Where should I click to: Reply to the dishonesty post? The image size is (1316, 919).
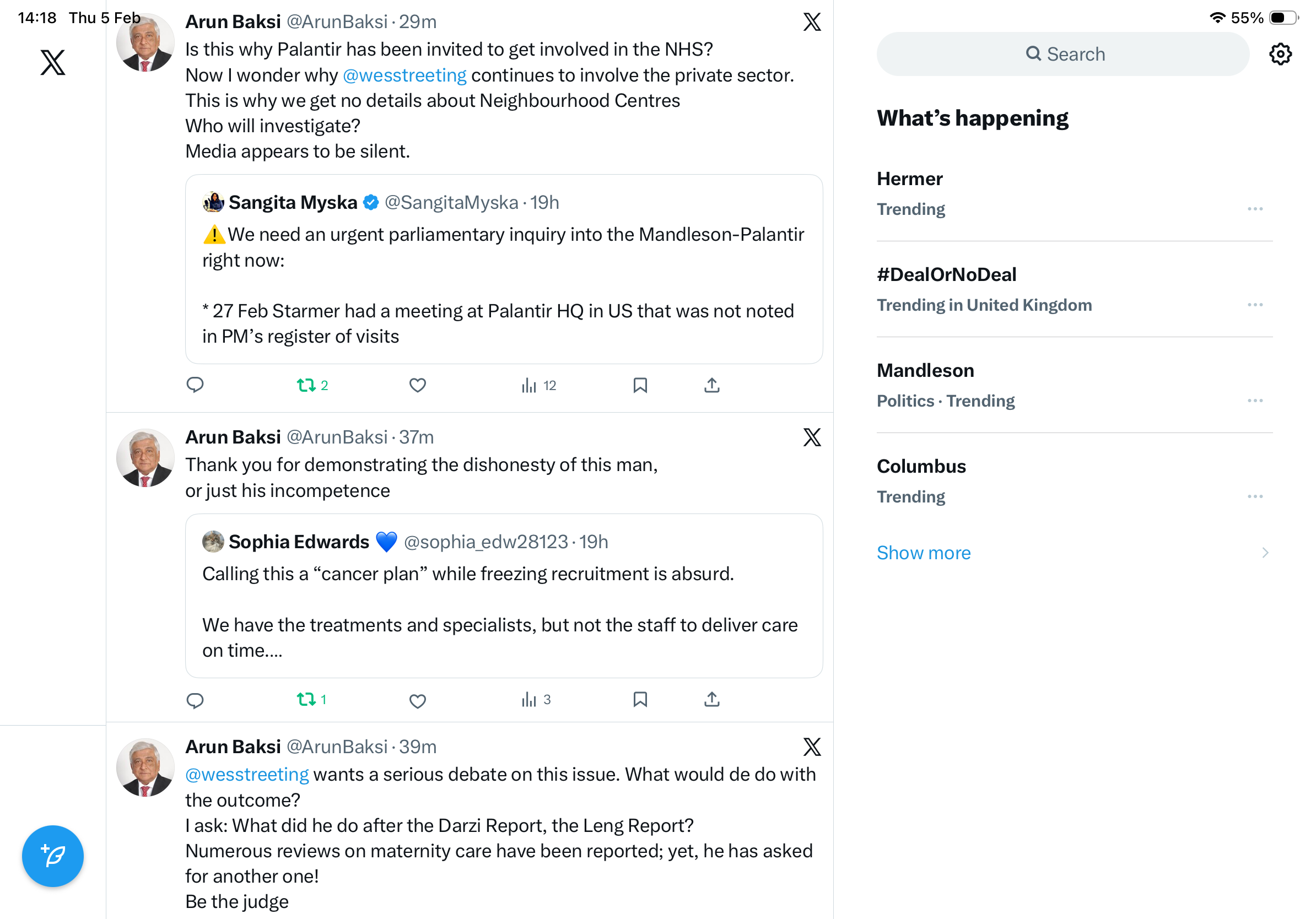(195, 700)
